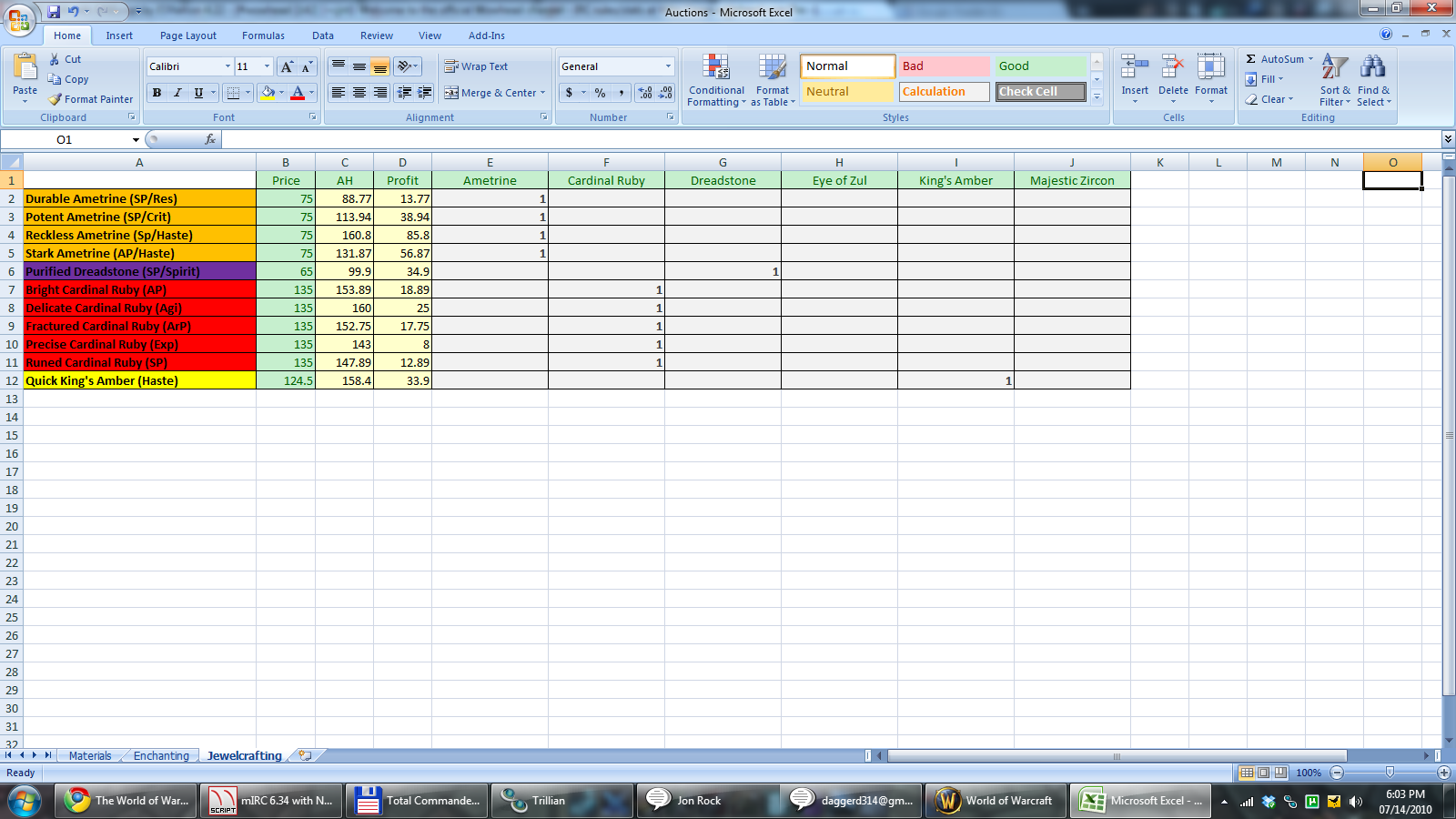Open the General number format dropdown
Image resolution: width=1456 pixels, height=819 pixels.
click(x=668, y=66)
